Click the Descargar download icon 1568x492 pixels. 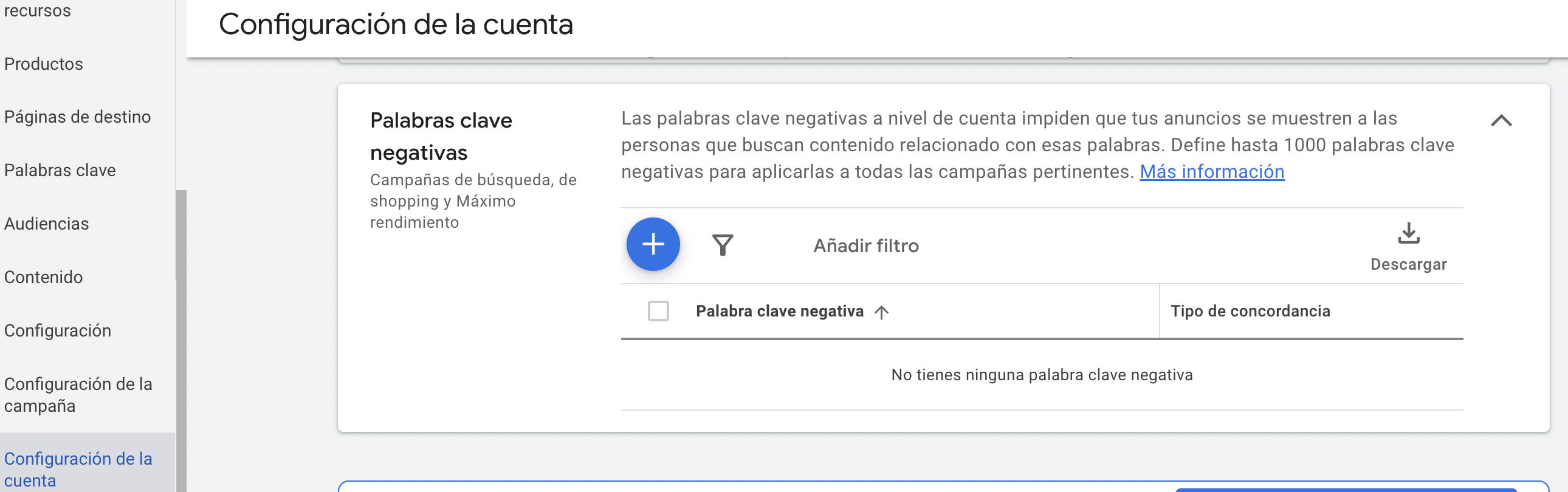click(x=1408, y=233)
